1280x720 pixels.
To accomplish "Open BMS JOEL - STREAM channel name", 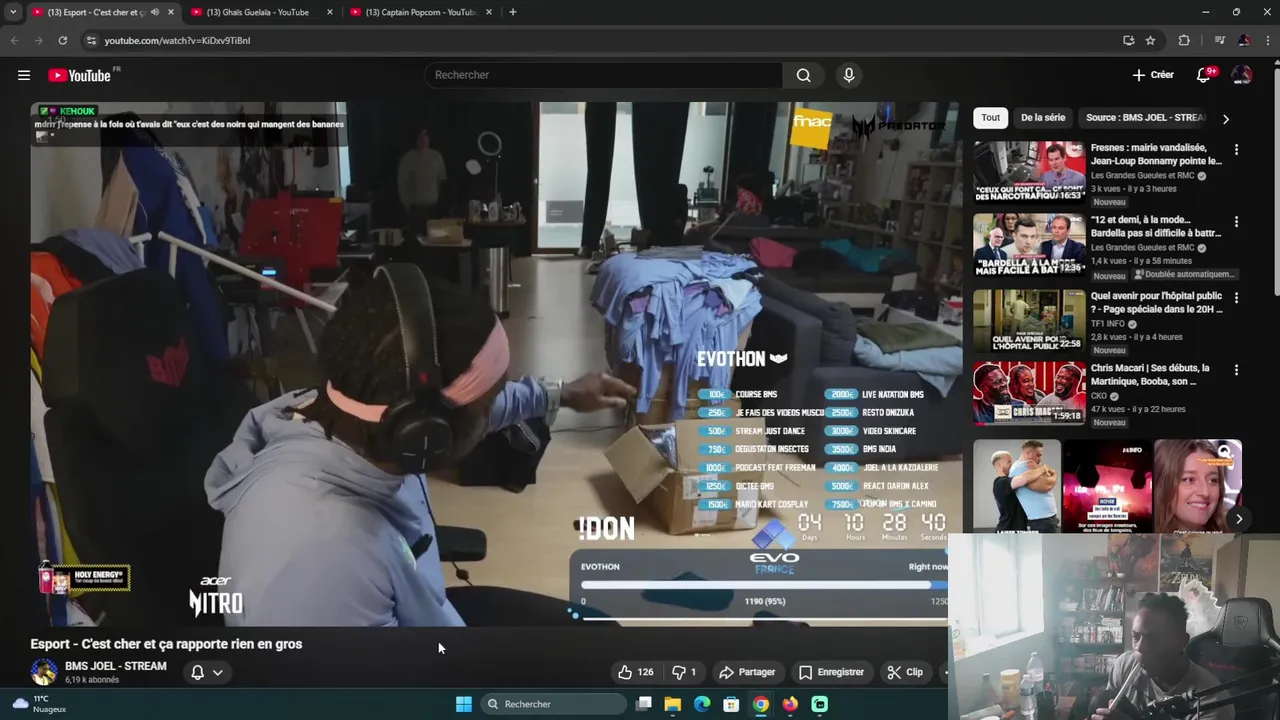I will 116,666.
